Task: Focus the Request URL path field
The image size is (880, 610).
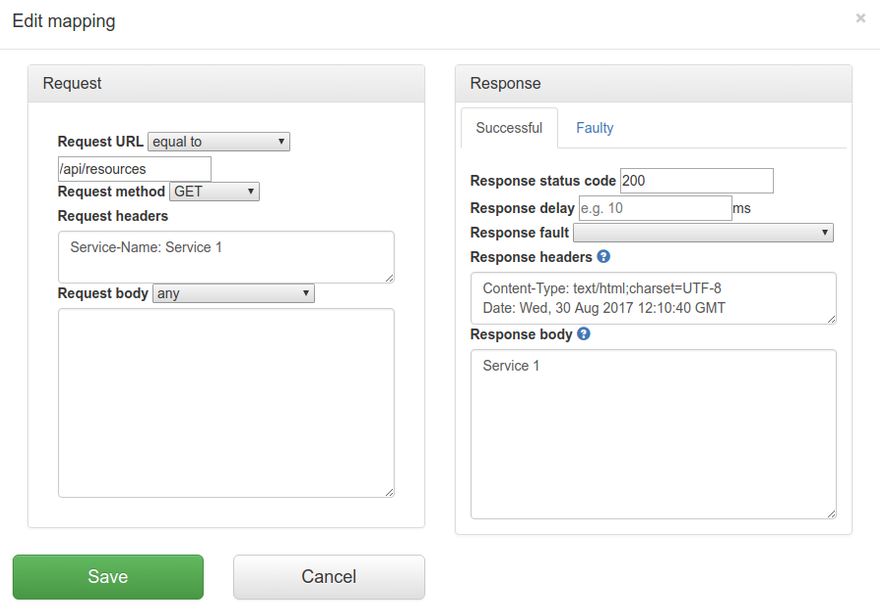Action: [x=135, y=169]
